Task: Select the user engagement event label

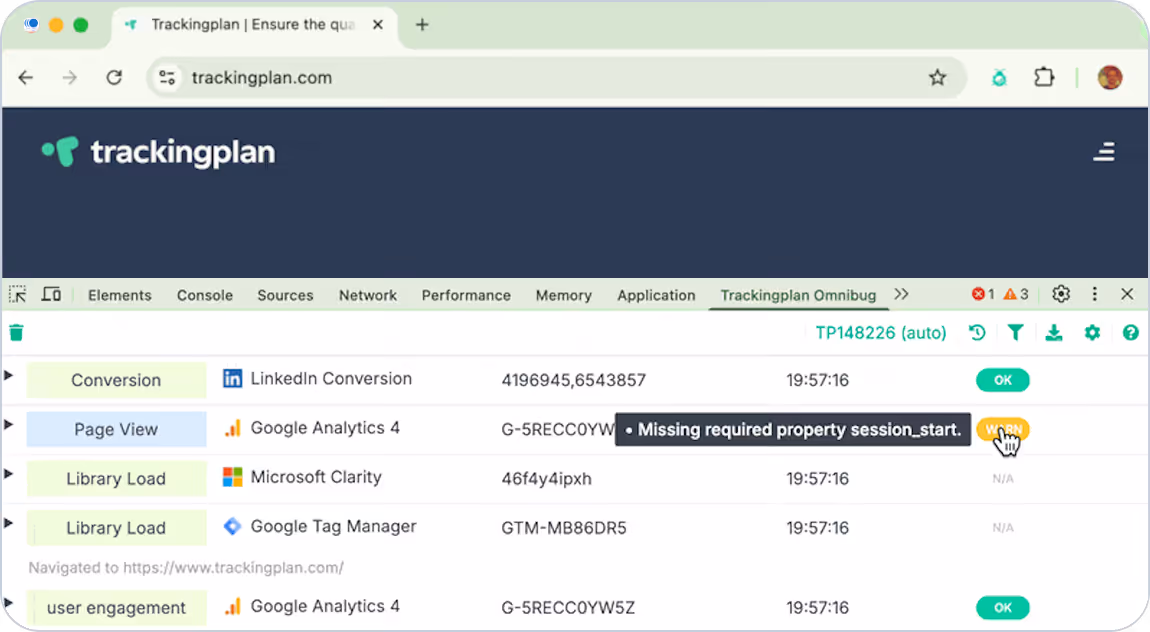Action: (x=117, y=608)
